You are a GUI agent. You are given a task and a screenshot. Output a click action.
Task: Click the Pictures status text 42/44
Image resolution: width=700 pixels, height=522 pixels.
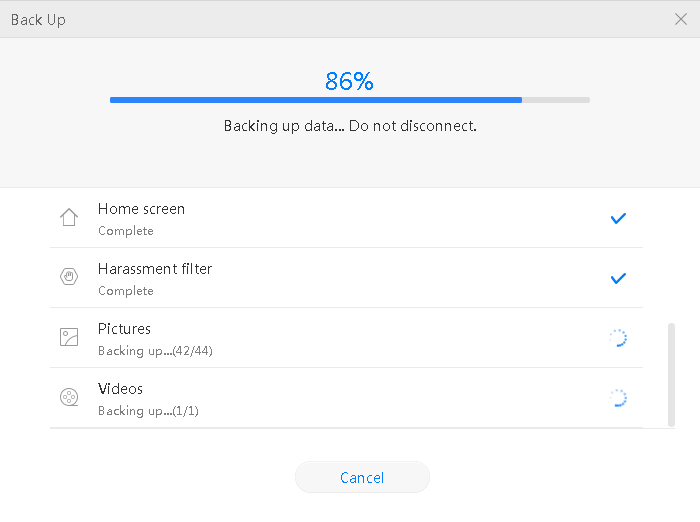point(155,351)
